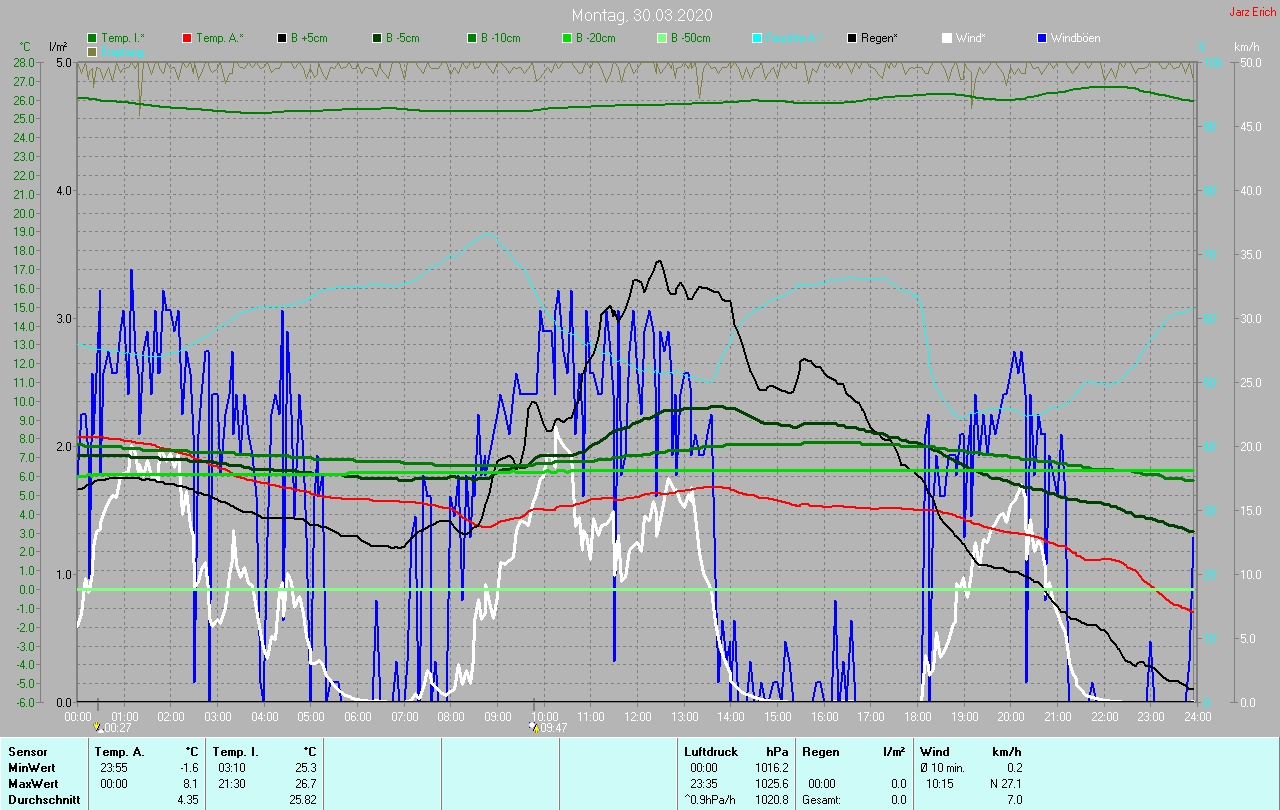Viewport: 1280px width, 810px height.
Task: Click the B -10cm legend square
Action: pyautogui.click(x=472, y=38)
